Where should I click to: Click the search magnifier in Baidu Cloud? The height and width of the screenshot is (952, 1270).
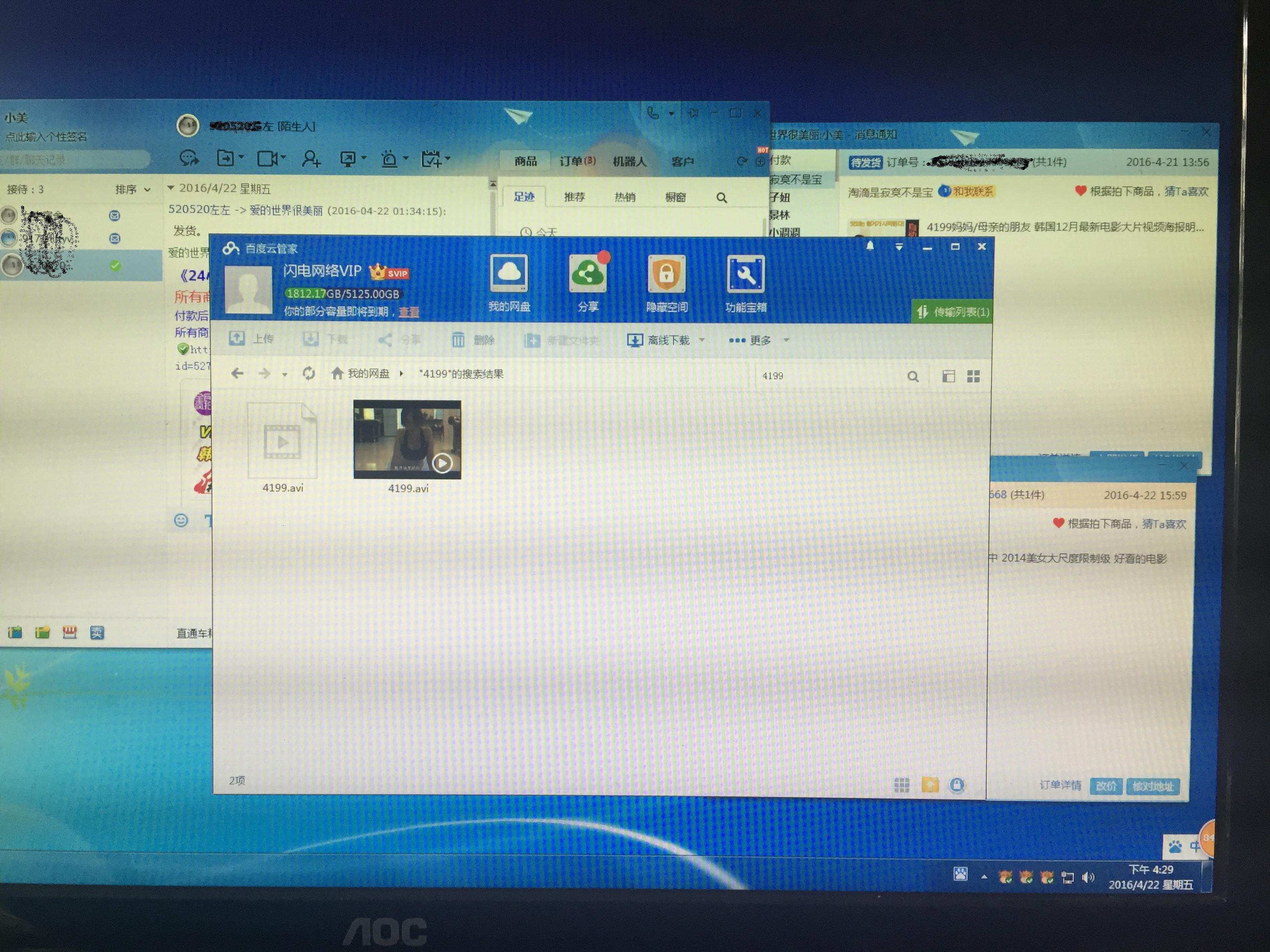point(913,376)
